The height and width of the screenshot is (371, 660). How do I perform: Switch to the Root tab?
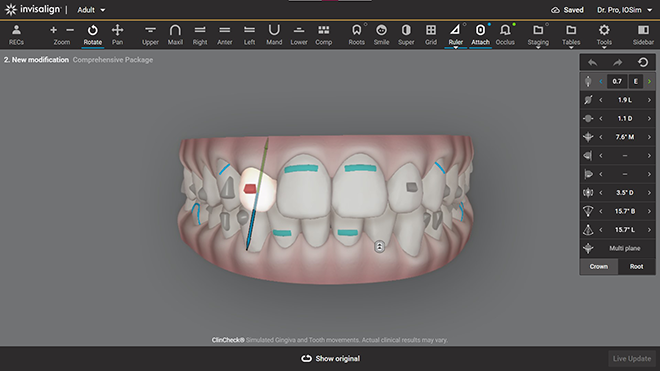point(636,267)
